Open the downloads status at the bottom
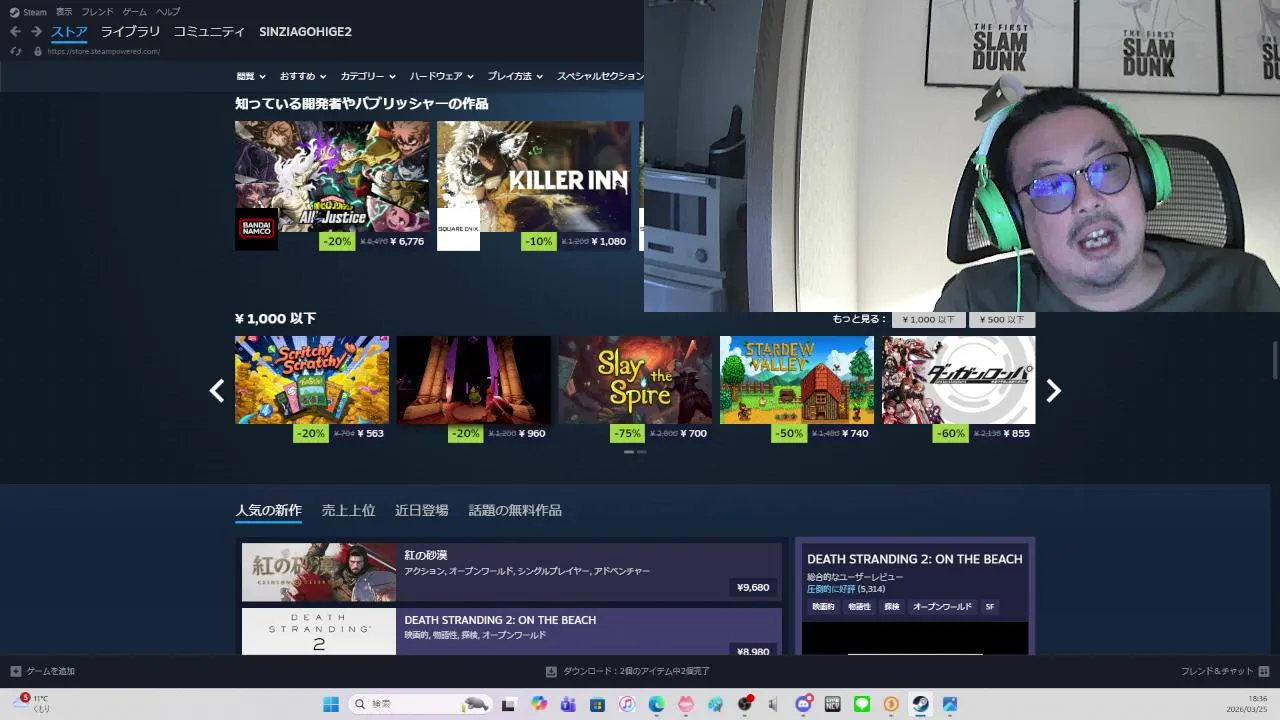Screen dimensions: 1280x720 point(628,671)
